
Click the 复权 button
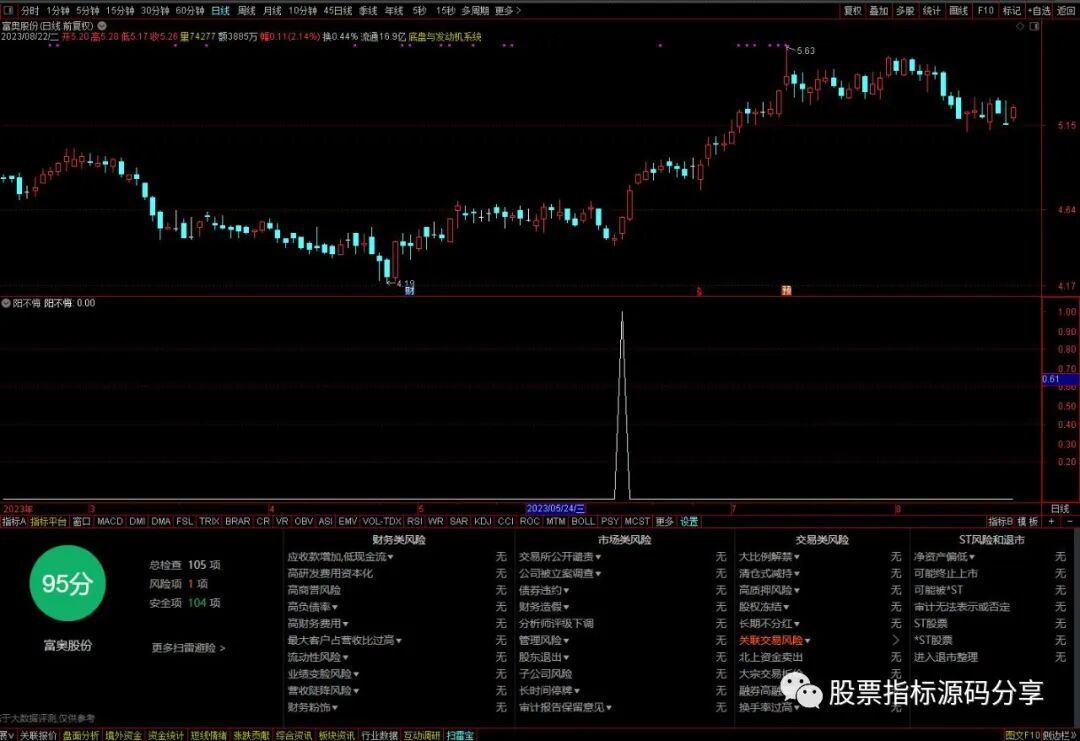853,10
